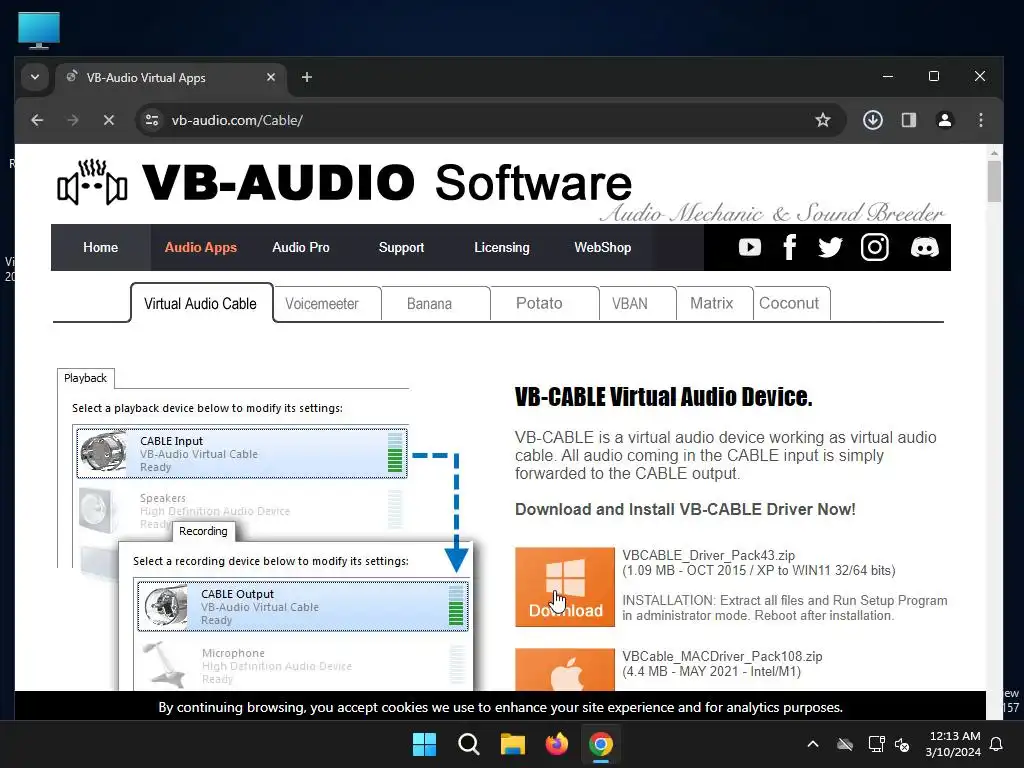Expand the tab search dropdown
1024x768 pixels.
(35, 77)
